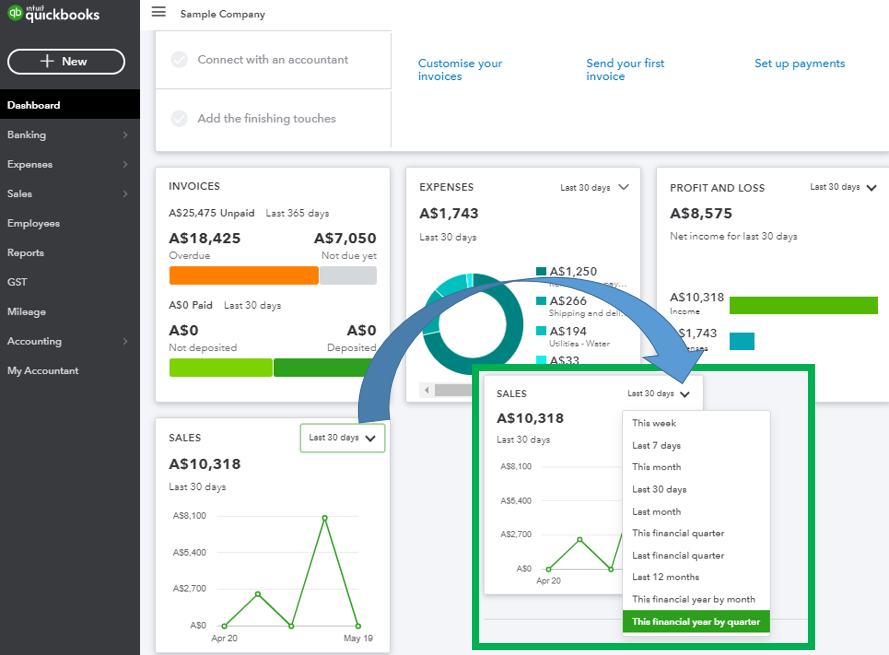Image resolution: width=889 pixels, height=655 pixels.
Task: Open the Dashboard menu item
Action: pos(70,105)
